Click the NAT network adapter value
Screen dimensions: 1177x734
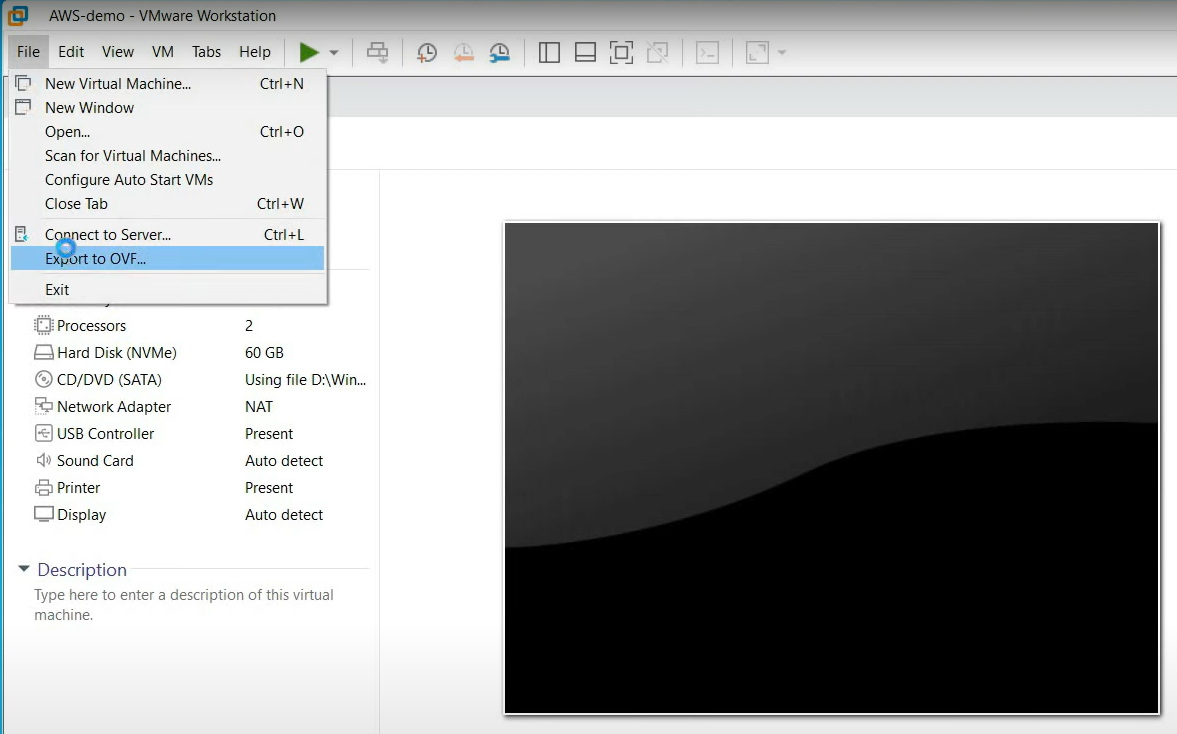pos(259,407)
